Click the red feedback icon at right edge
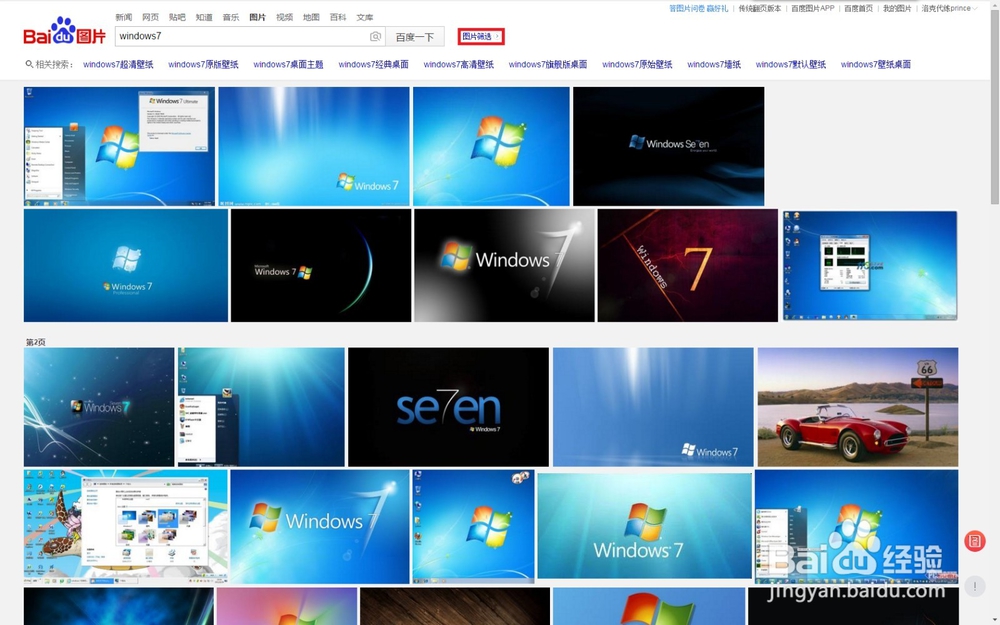The width and height of the screenshot is (1000, 625). 974,541
